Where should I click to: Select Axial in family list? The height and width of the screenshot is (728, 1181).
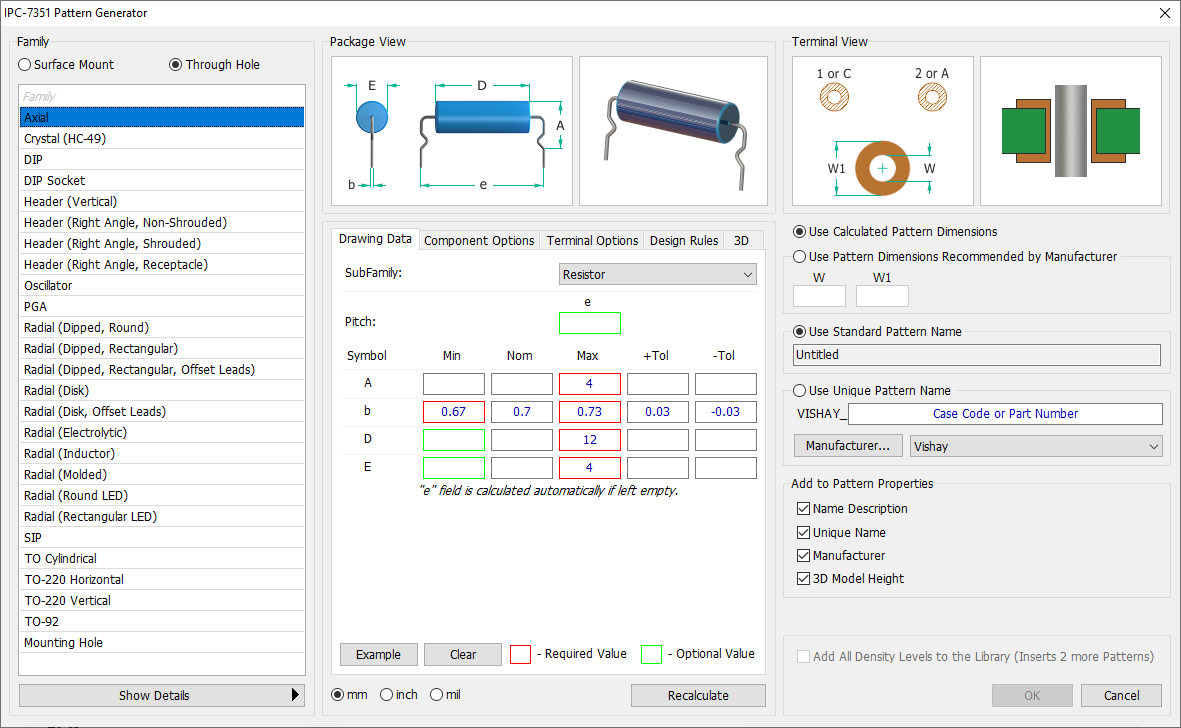(x=162, y=117)
